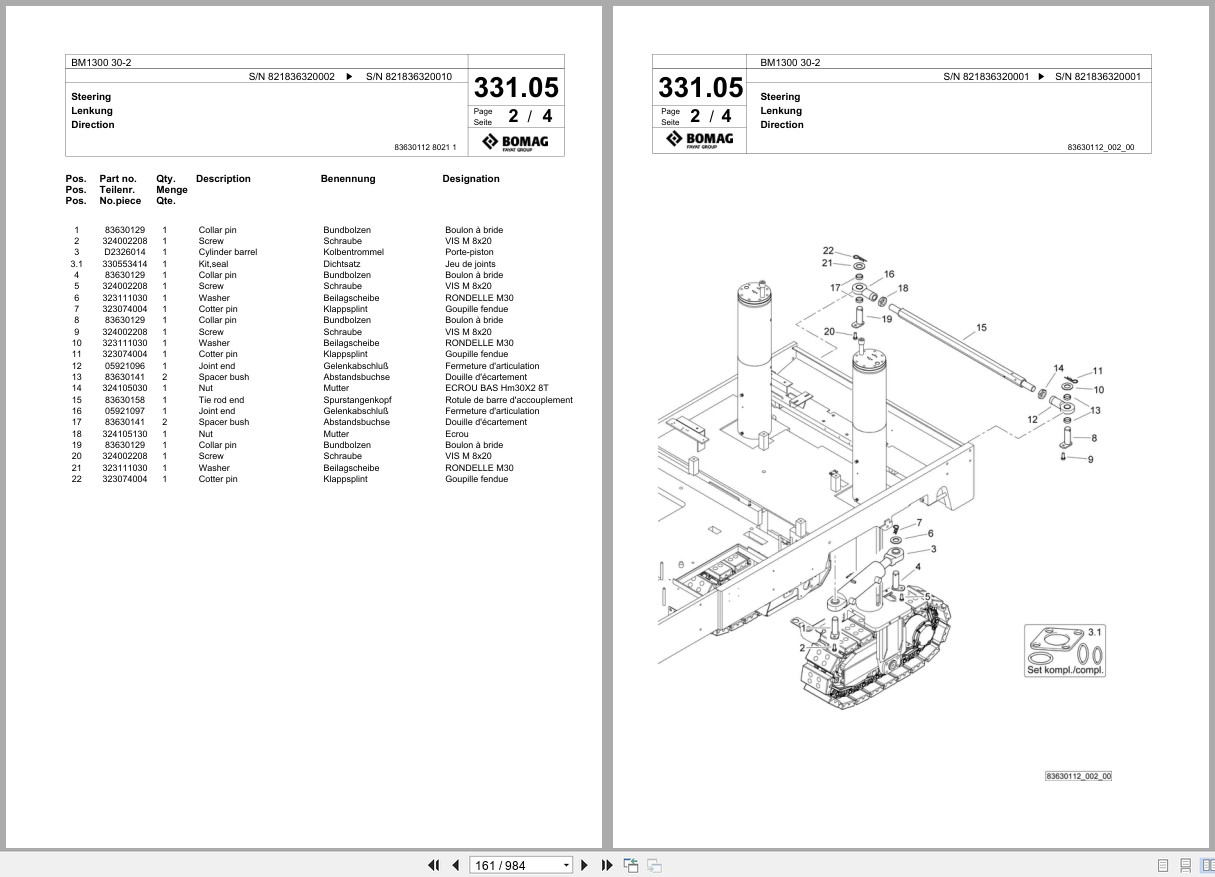Select part number D2326014
Image resolution: width=1215 pixels, height=877 pixels.
coord(124,252)
